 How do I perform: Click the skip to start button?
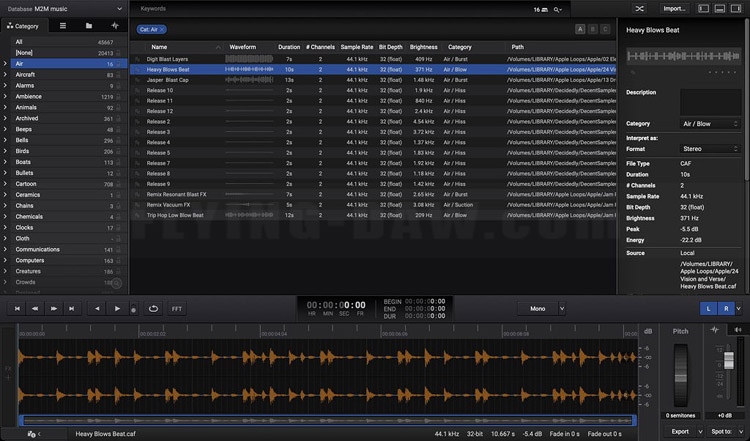(x=18, y=309)
